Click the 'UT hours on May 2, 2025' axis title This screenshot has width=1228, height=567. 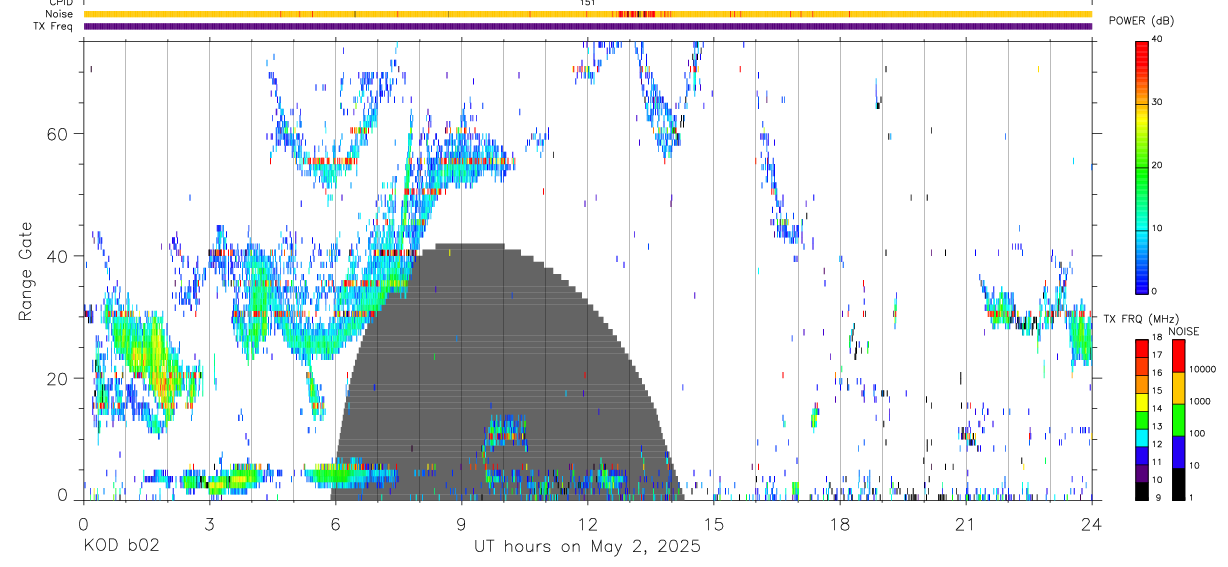point(587,547)
